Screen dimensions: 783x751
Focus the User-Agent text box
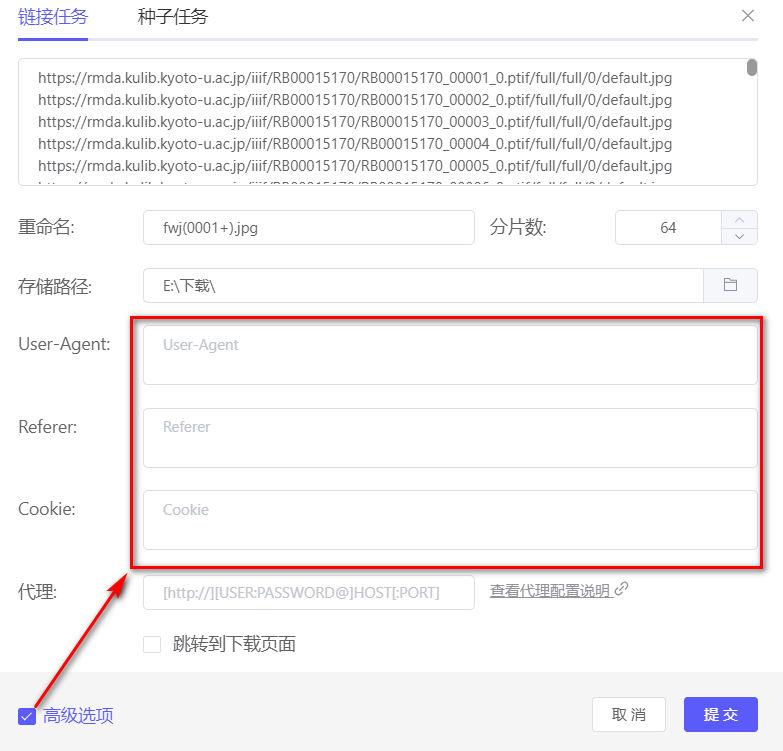pyautogui.click(x=450, y=354)
